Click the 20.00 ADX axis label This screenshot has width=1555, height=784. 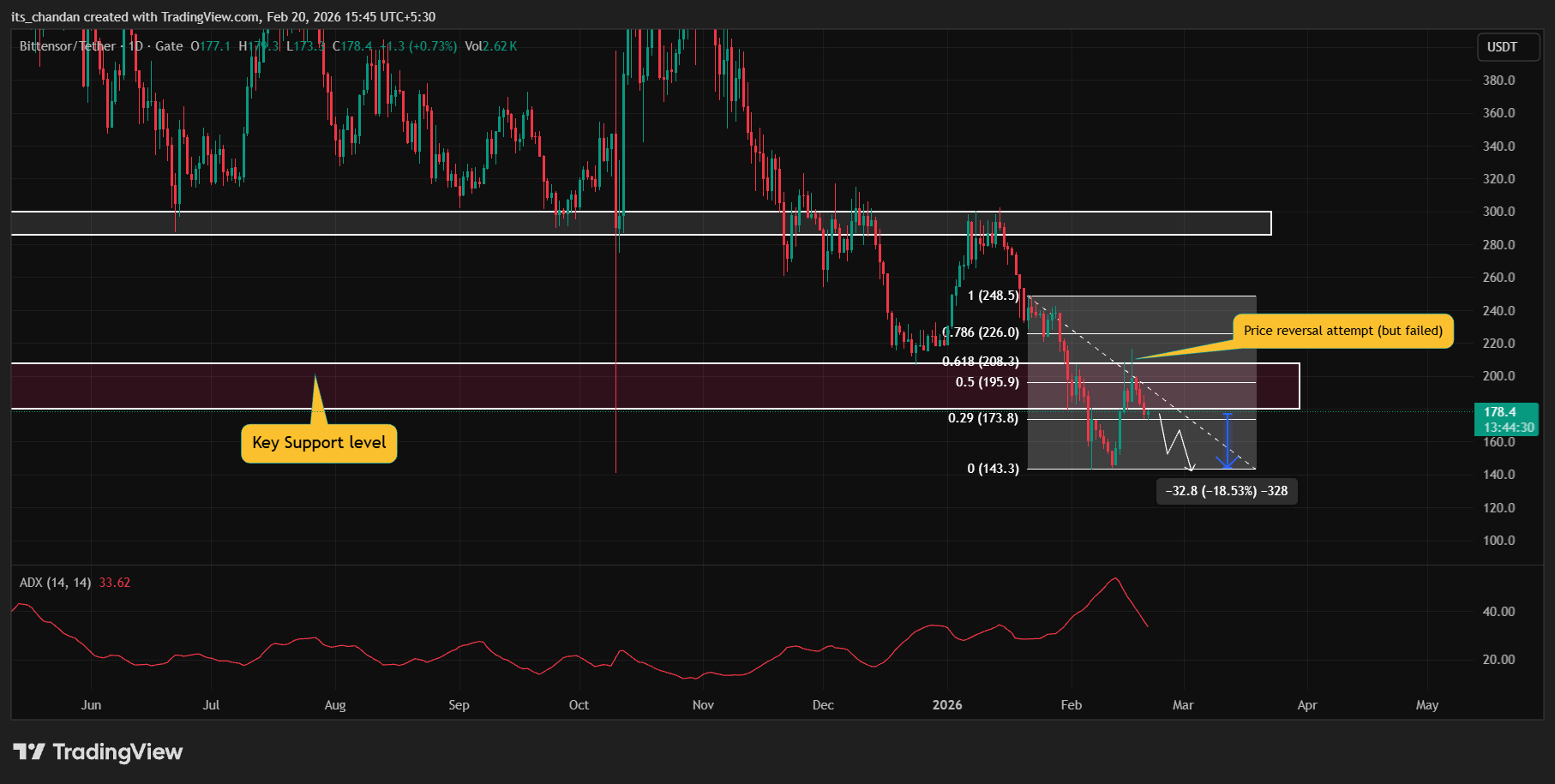pyautogui.click(x=1499, y=660)
